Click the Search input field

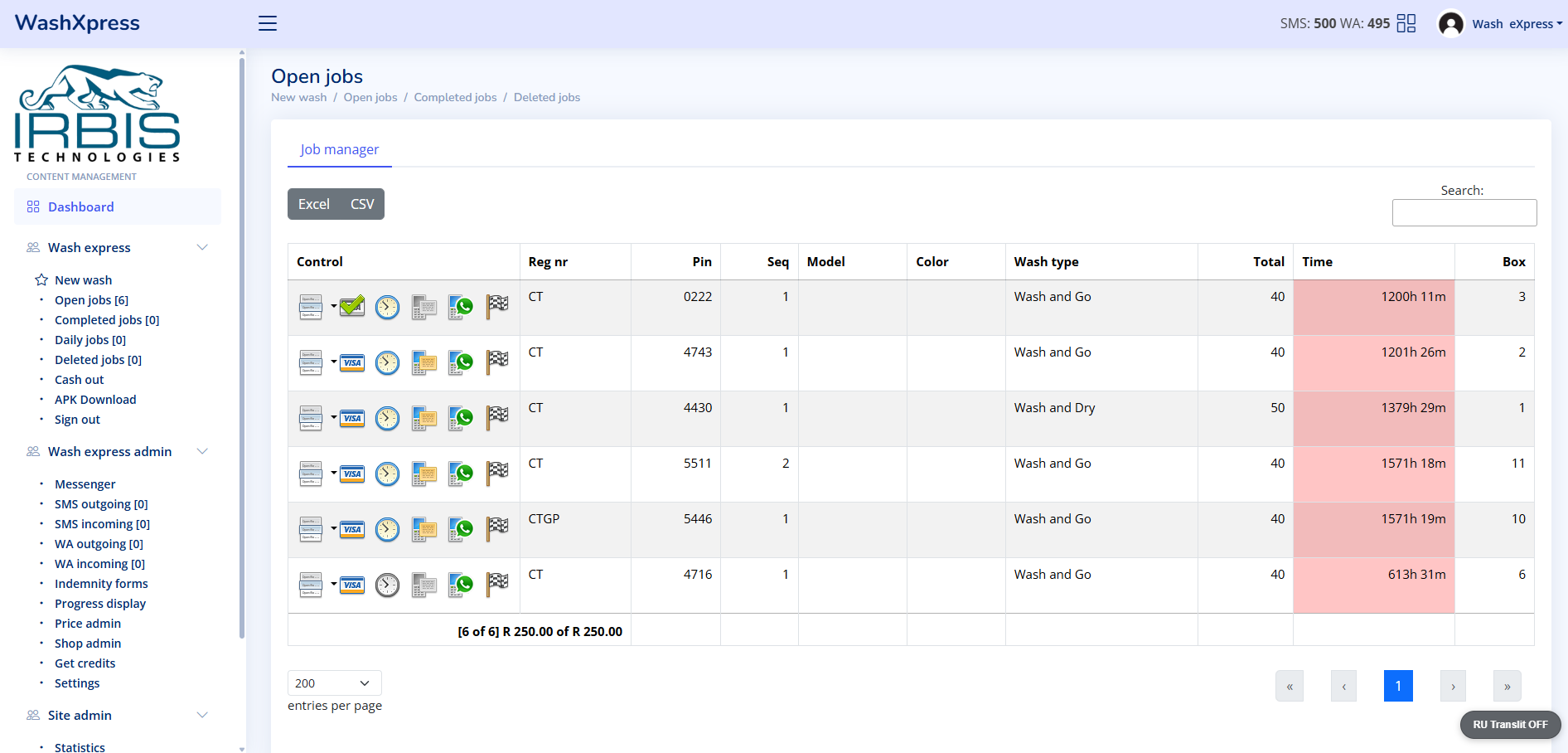pos(1464,212)
